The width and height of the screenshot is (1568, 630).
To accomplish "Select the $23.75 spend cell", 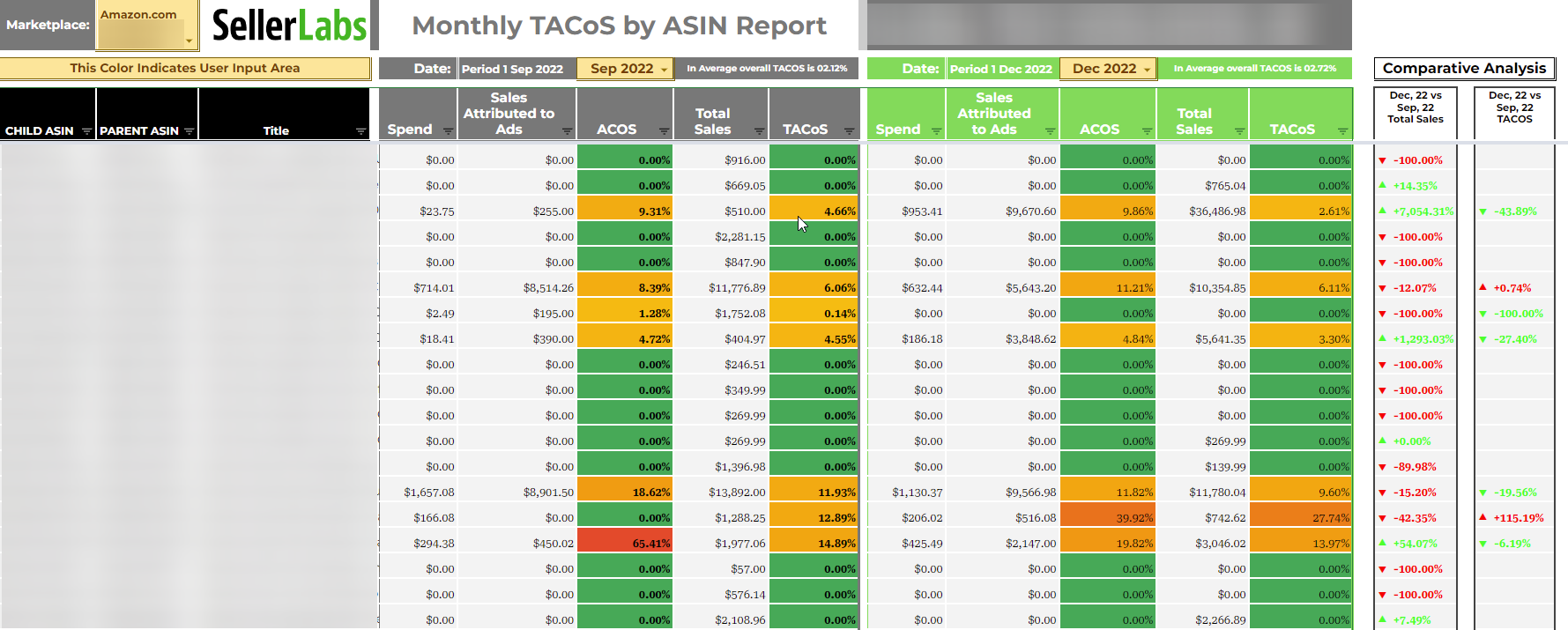I will point(419,211).
